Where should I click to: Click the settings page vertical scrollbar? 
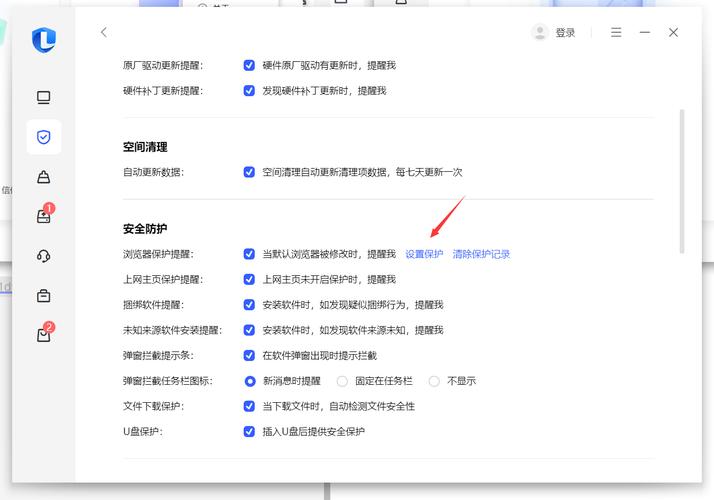(x=682, y=181)
